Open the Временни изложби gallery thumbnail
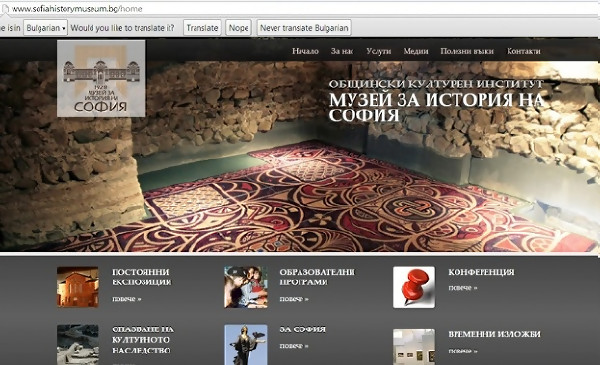This screenshot has height=365, width=600. (x=414, y=347)
